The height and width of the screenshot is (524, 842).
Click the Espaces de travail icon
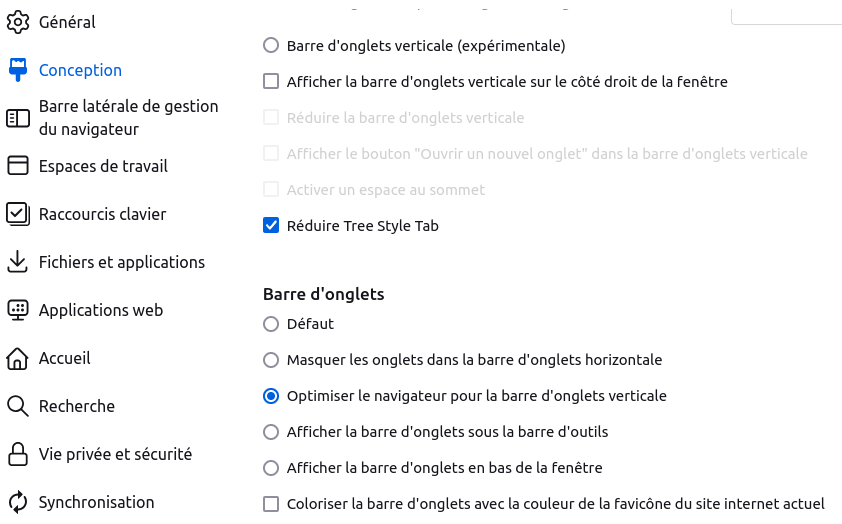(18, 166)
